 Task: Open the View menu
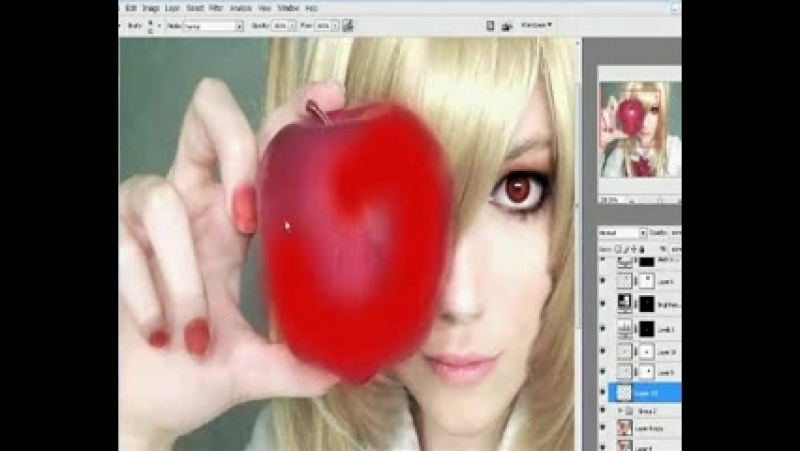265,8
